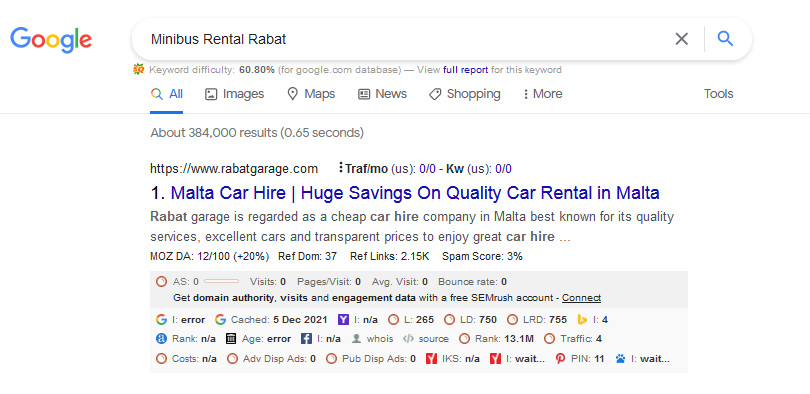810x394 pixels.
Task: Click the source link text
Action: pyautogui.click(x=433, y=339)
